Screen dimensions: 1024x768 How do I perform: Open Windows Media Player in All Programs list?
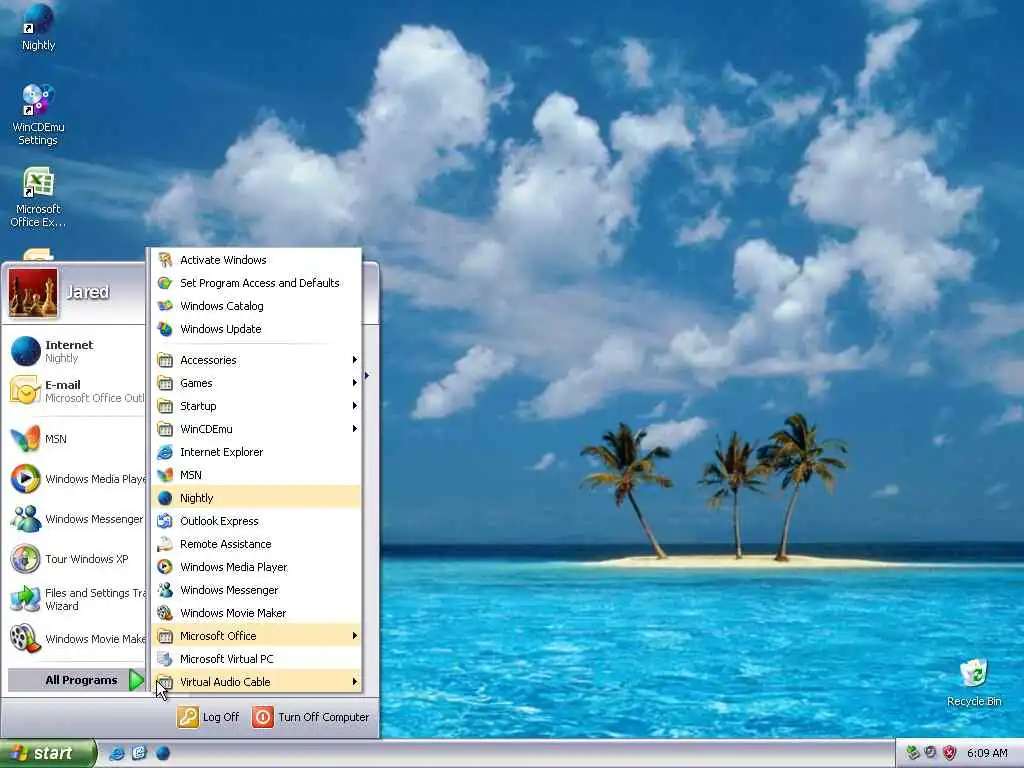[256, 567]
